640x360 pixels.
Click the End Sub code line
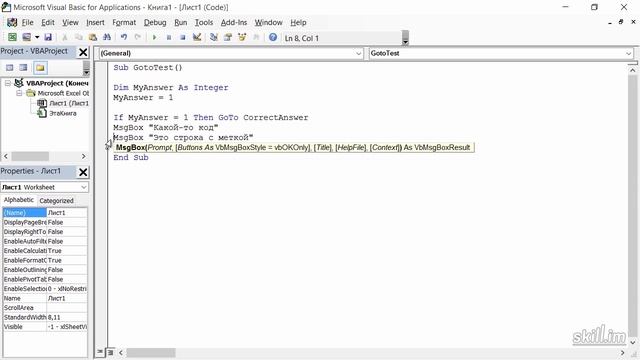tap(131, 158)
